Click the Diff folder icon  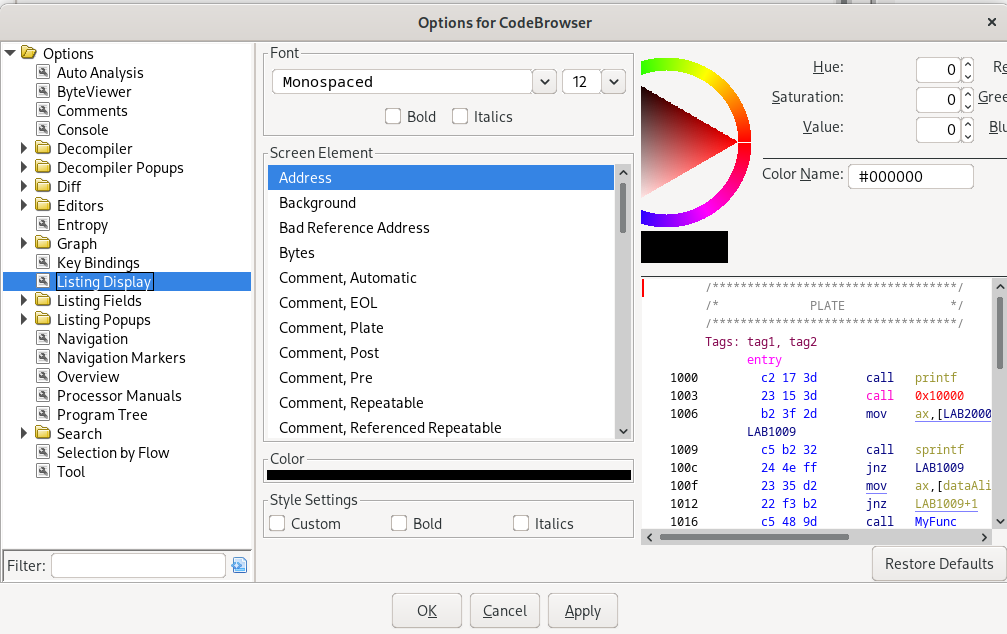tap(43, 186)
